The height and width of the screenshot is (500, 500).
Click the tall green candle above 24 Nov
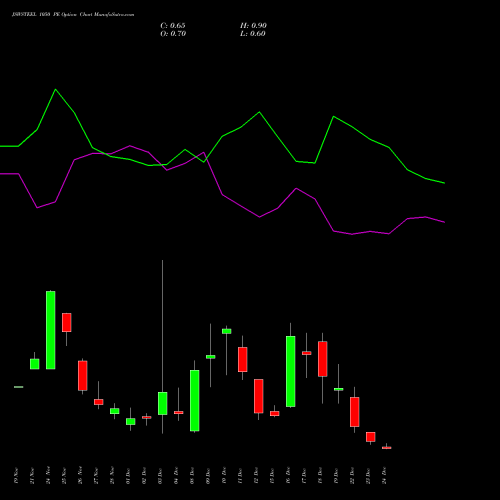51,330
